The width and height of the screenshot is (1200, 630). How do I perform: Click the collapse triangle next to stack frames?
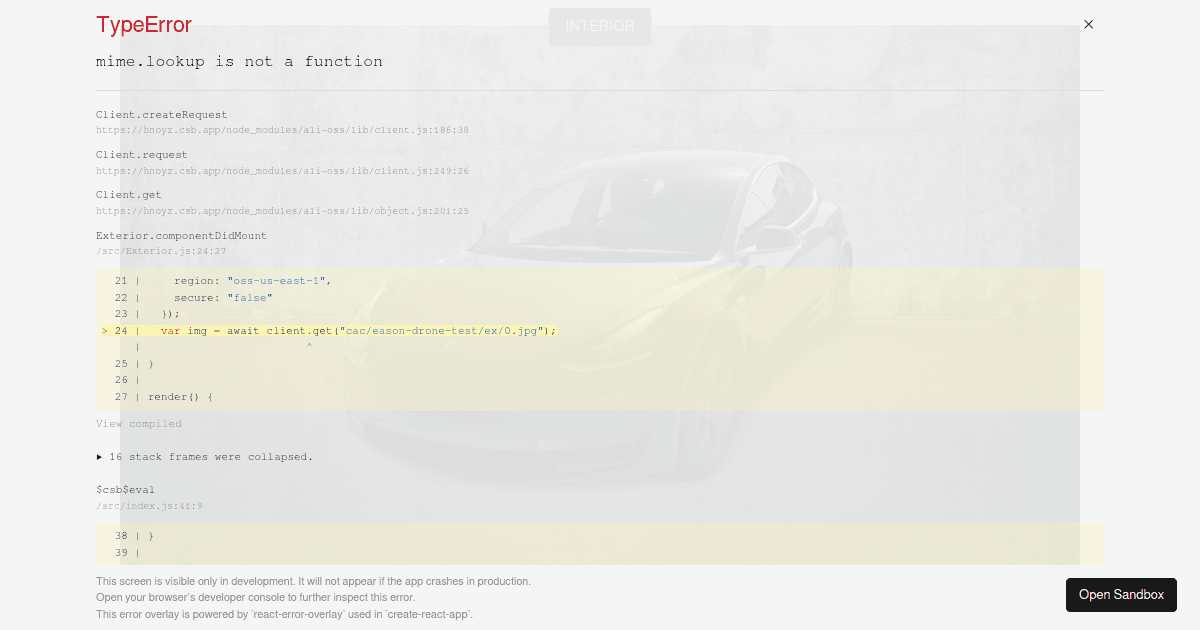(99, 456)
